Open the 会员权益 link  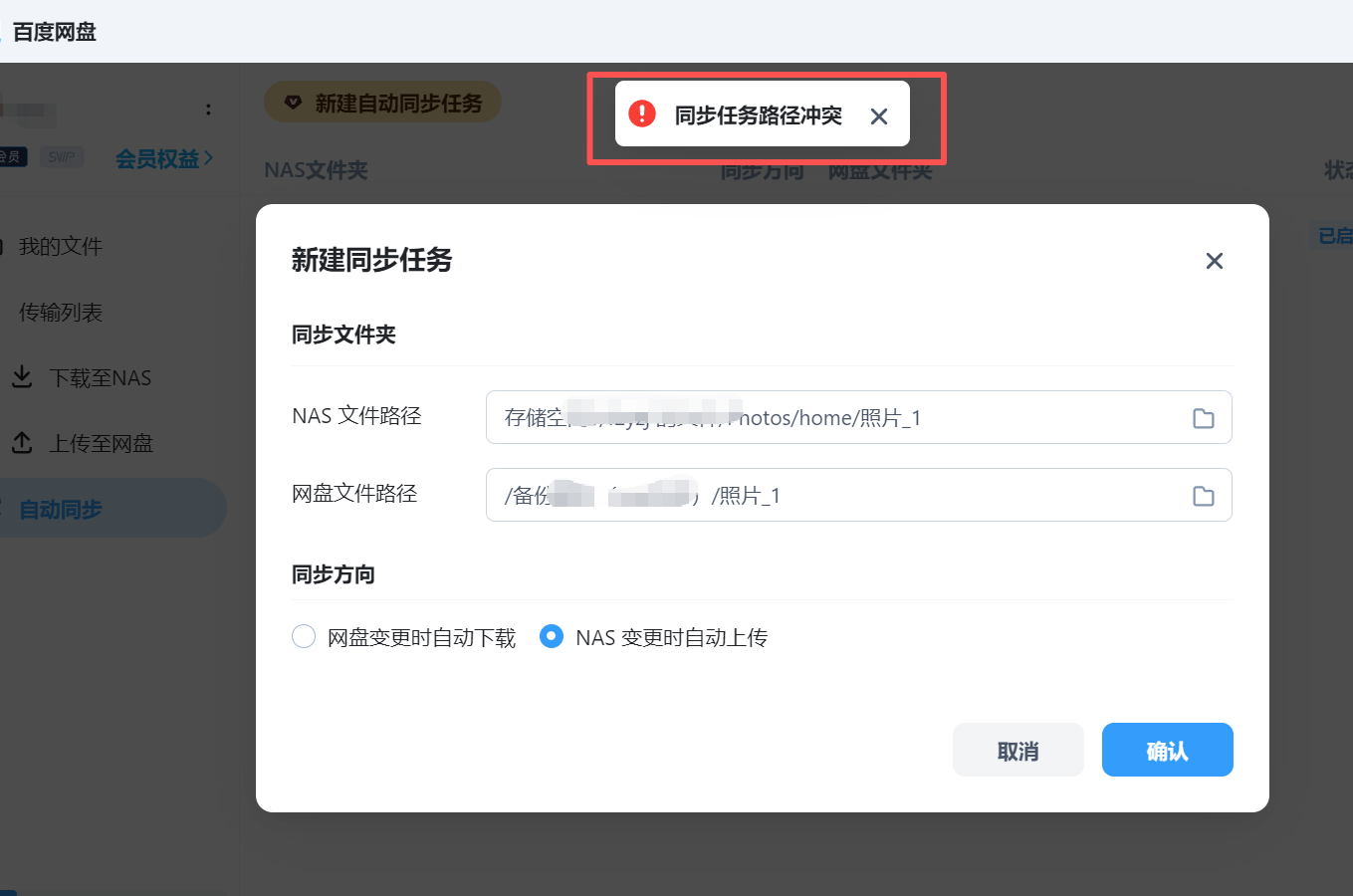pyautogui.click(x=164, y=158)
